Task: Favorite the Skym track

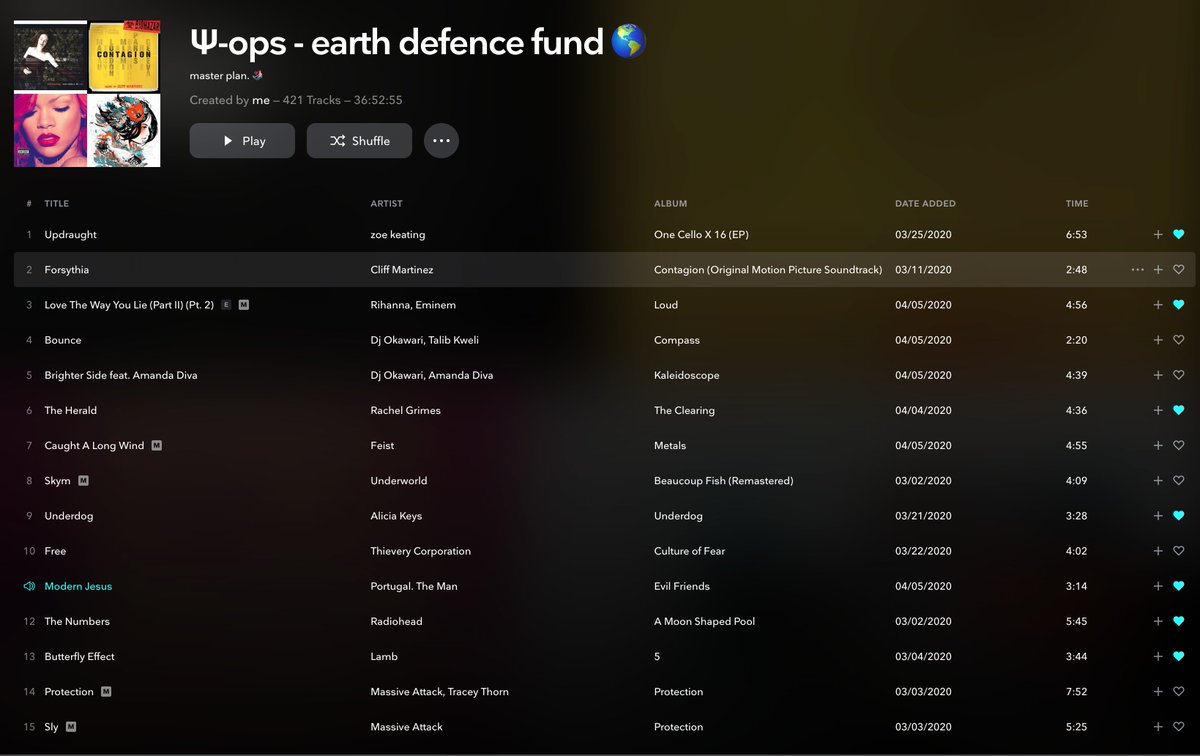Action: pyautogui.click(x=1178, y=481)
